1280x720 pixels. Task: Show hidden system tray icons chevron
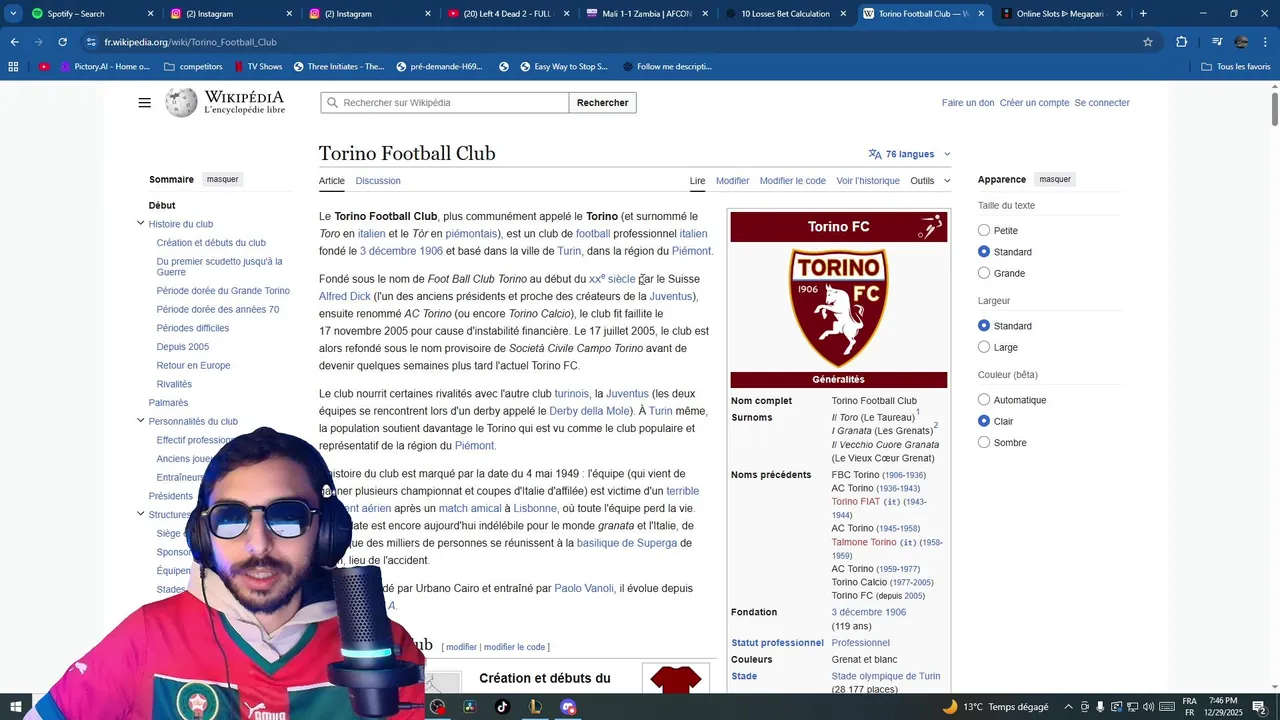point(1068,707)
